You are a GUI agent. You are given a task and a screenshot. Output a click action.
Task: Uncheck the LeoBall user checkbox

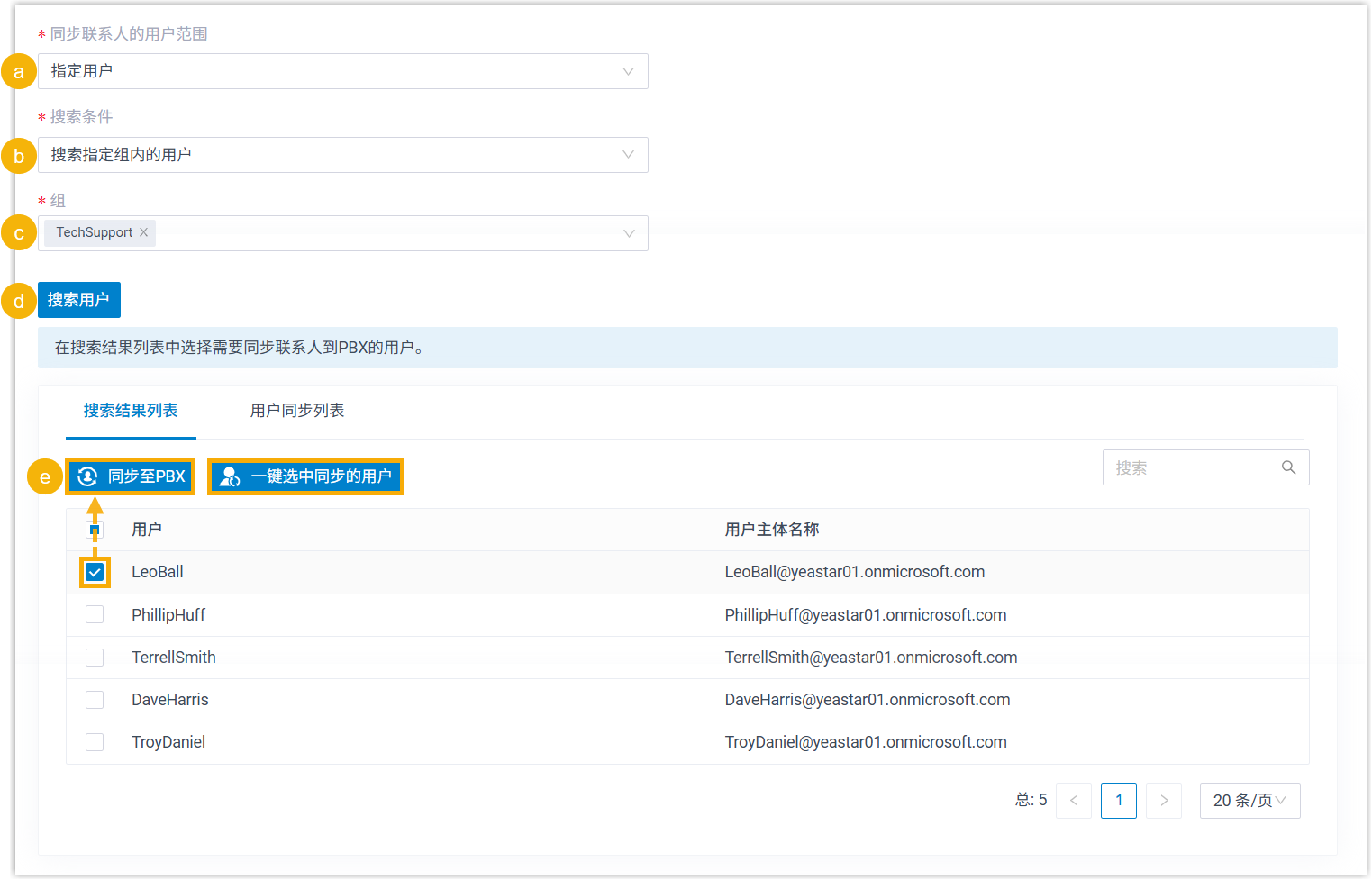click(x=95, y=572)
